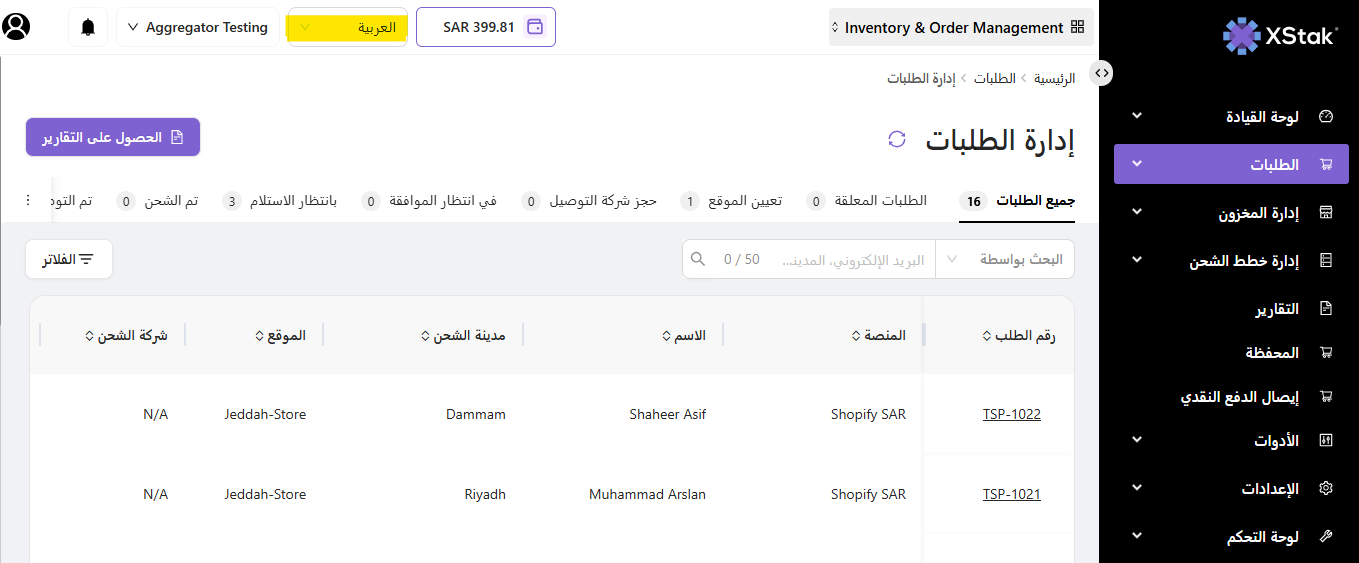Image resolution: width=1359 pixels, height=563 pixels.
Task: Sort by رقم الطلب column
Action: (1018, 335)
